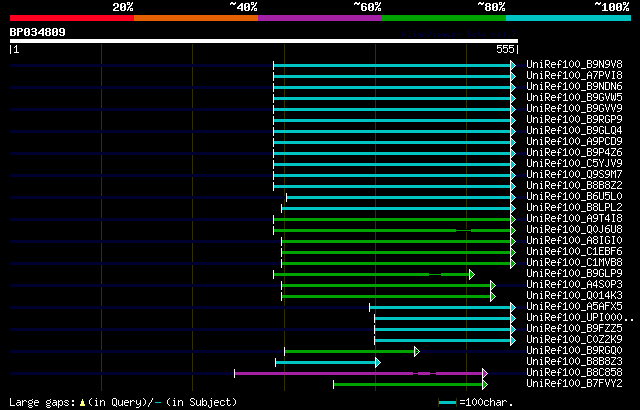640x410 pixels.
Task: Select the UniRef100_C5YJV9 label
Action: [574, 164]
